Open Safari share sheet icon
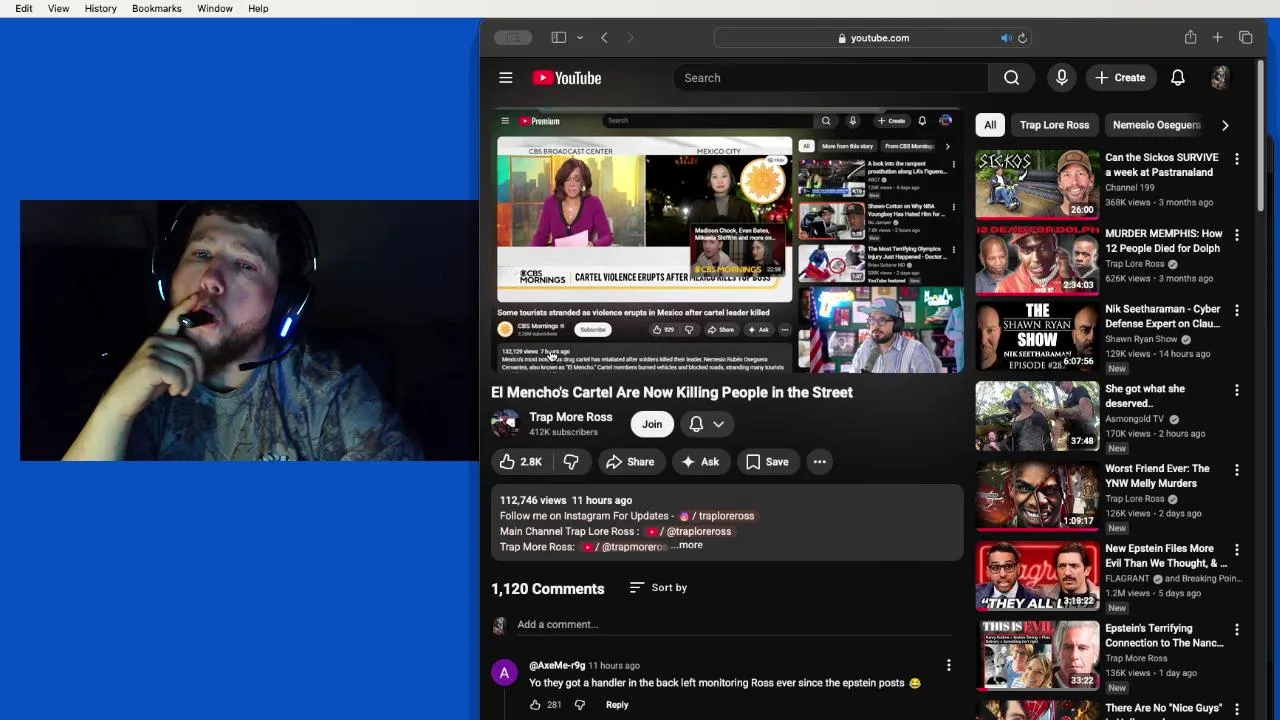Viewport: 1280px width, 720px height. click(1190, 37)
